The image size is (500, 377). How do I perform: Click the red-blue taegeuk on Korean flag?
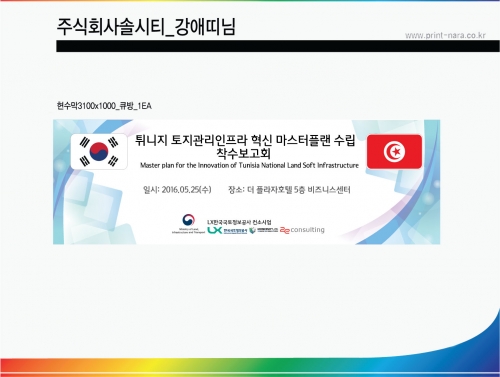point(99,151)
